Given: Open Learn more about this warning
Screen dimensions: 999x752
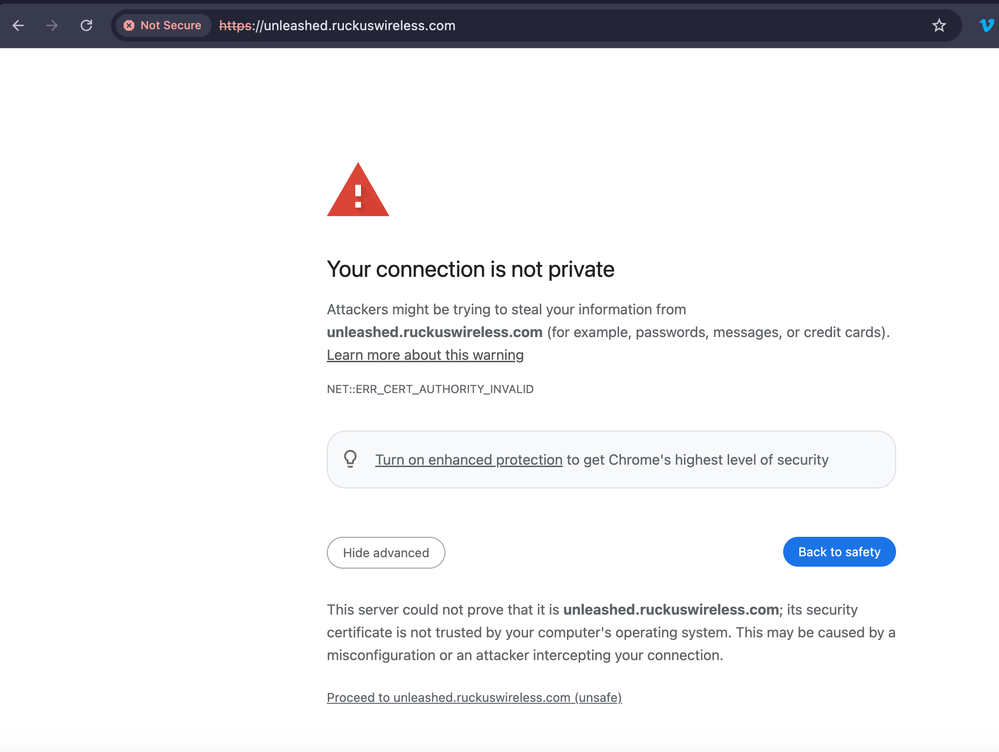Looking at the screenshot, I should (x=425, y=355).
